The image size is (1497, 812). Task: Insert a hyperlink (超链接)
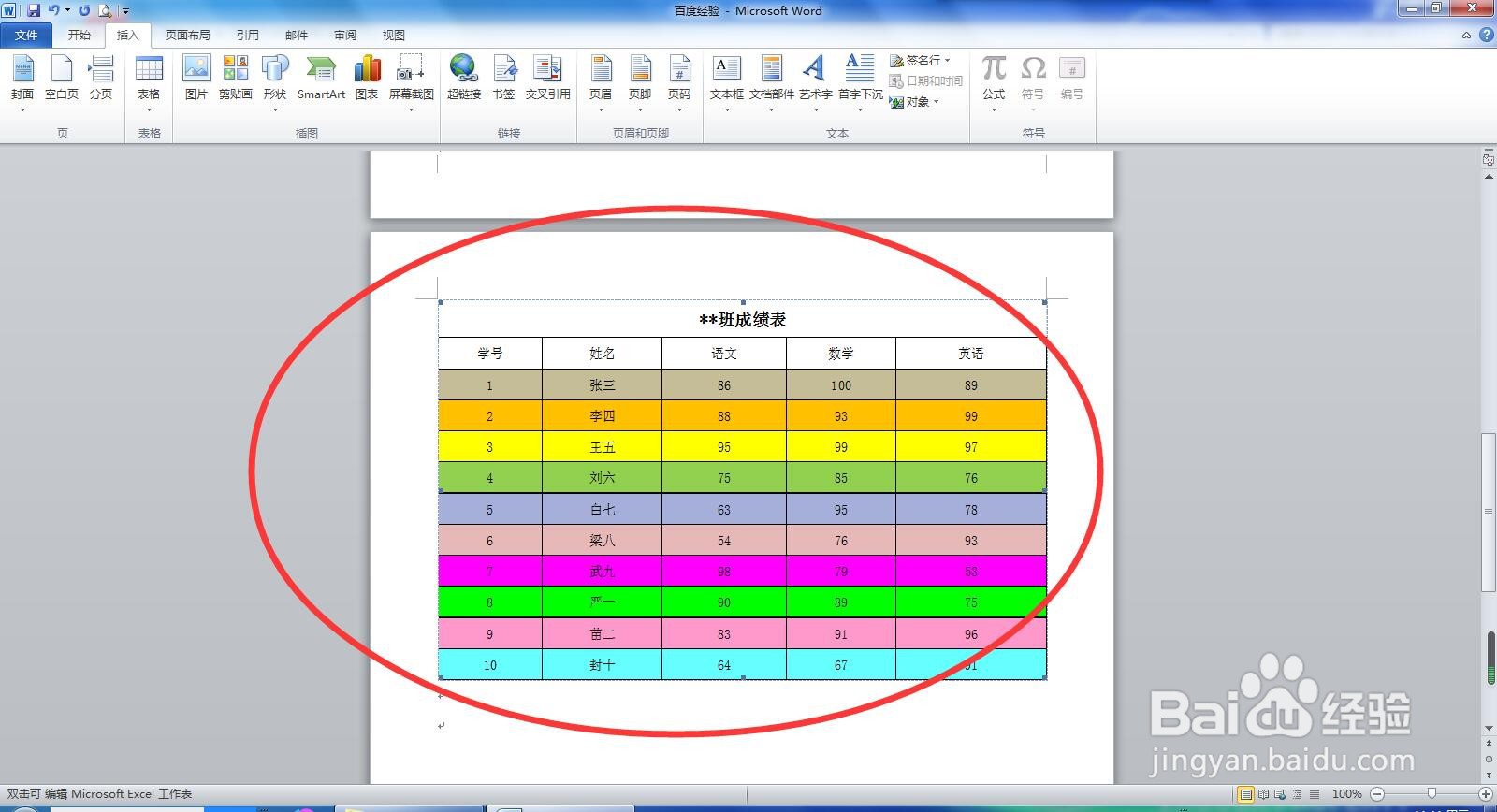point(464,79)
